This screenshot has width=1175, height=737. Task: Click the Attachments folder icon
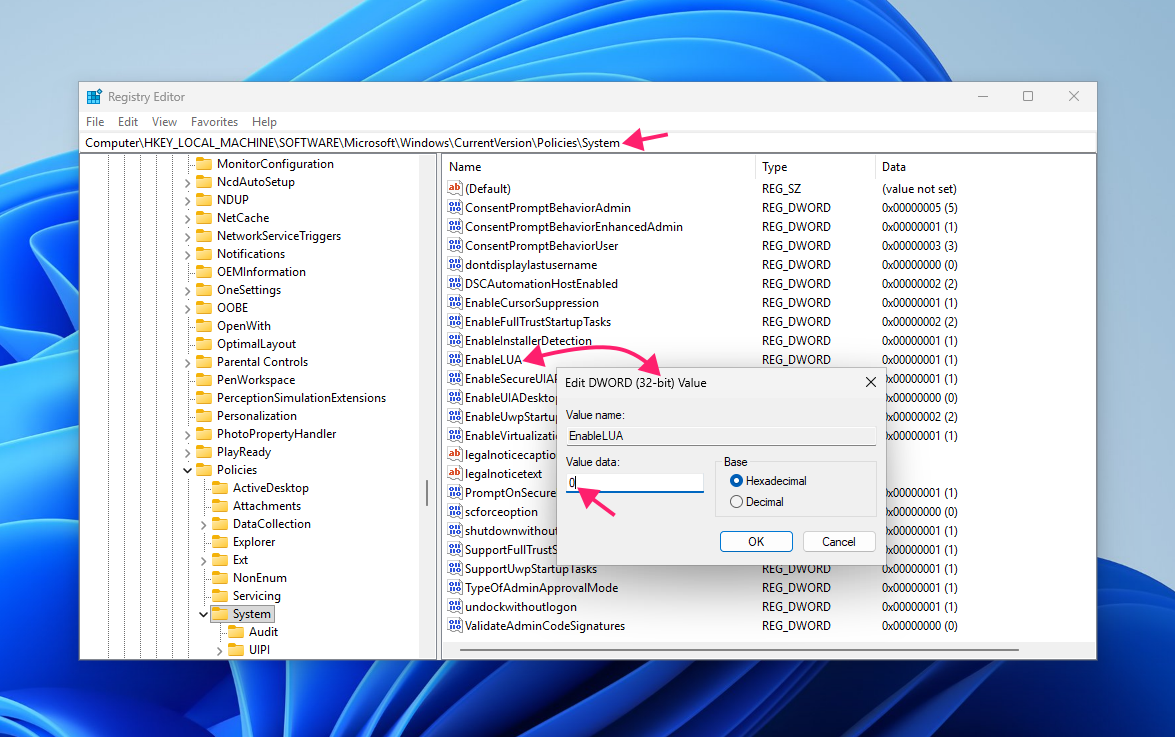coord(220,506)
